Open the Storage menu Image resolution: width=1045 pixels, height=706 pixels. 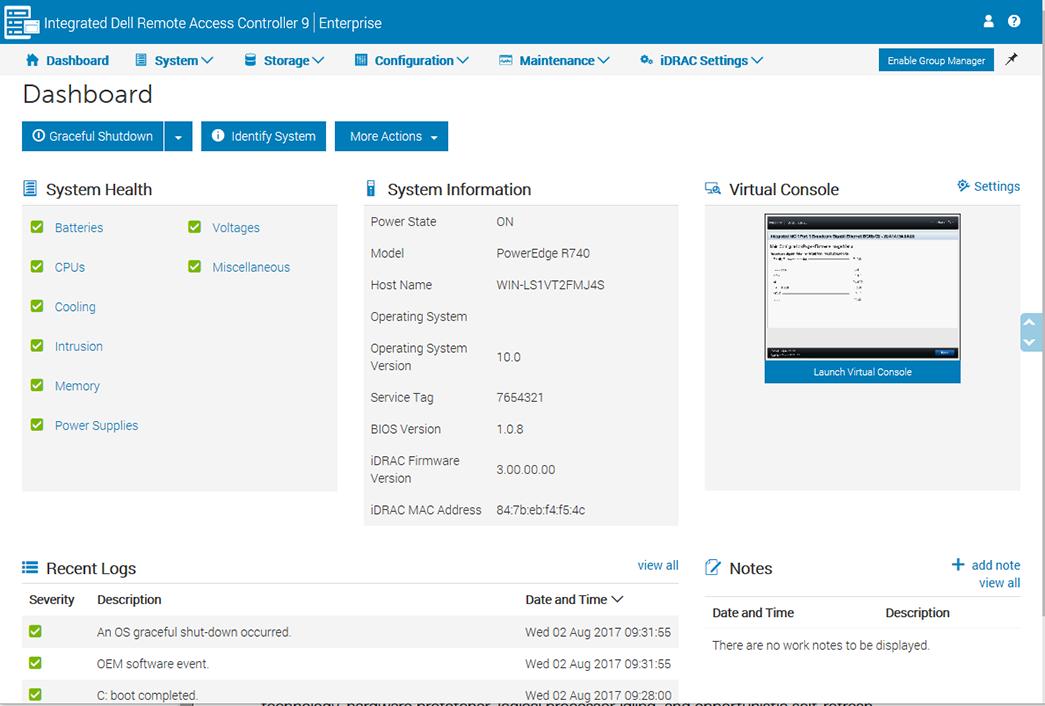tap(285, 61)
